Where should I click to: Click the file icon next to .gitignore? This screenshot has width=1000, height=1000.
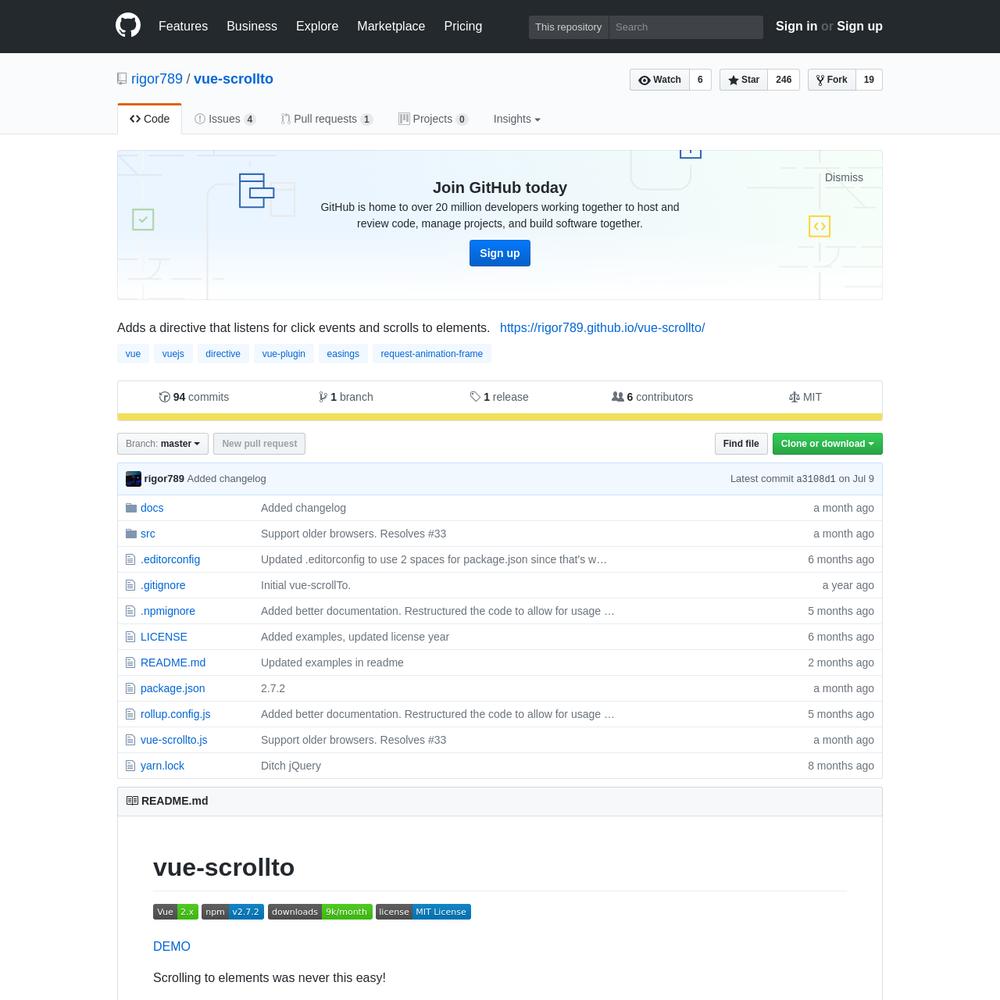130,585
